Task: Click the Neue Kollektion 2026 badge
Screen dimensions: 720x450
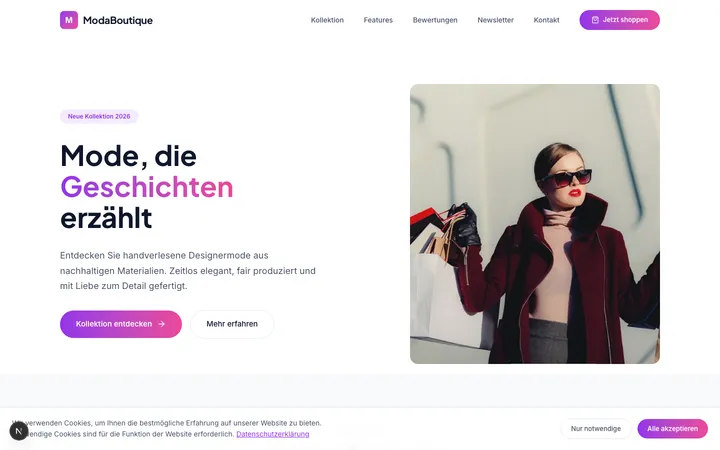Action: (x=99, y=116)
